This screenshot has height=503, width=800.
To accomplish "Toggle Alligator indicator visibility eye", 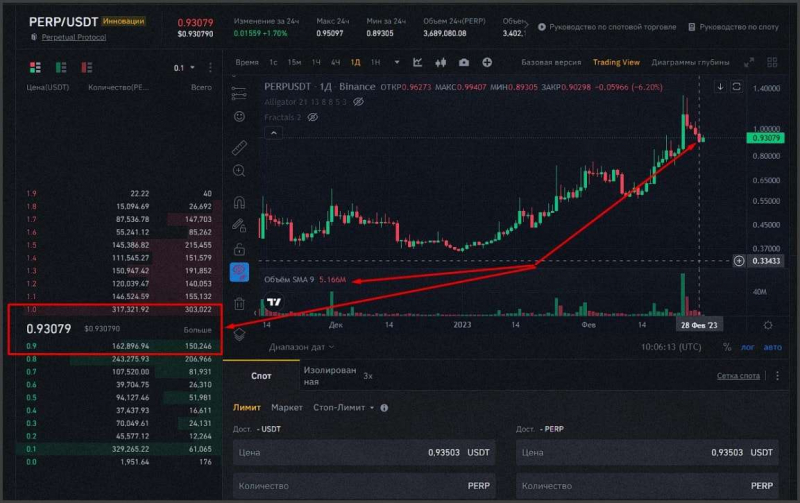I will (x=359, y=102).
